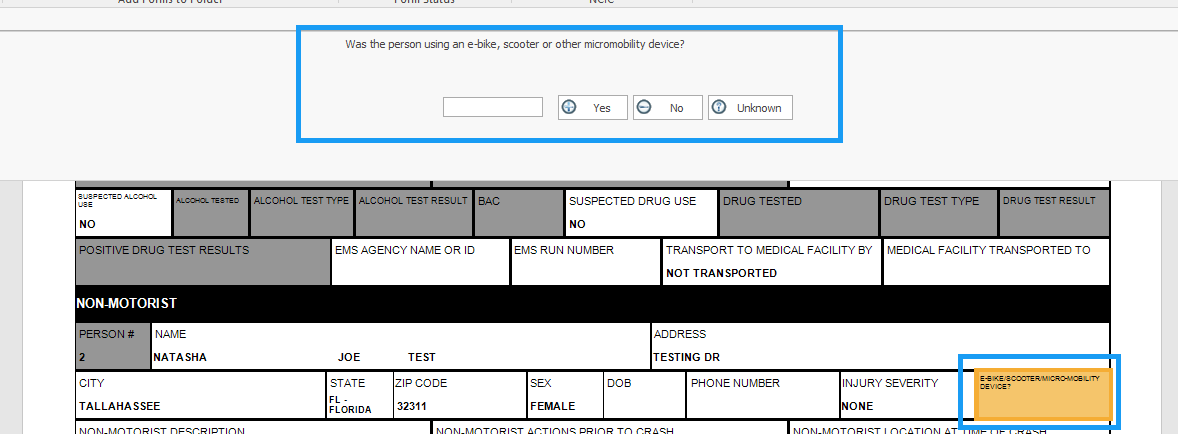1178x434 pixels.
Task: Select the Alcohol Tested field
Action: [x=211, y=212]
